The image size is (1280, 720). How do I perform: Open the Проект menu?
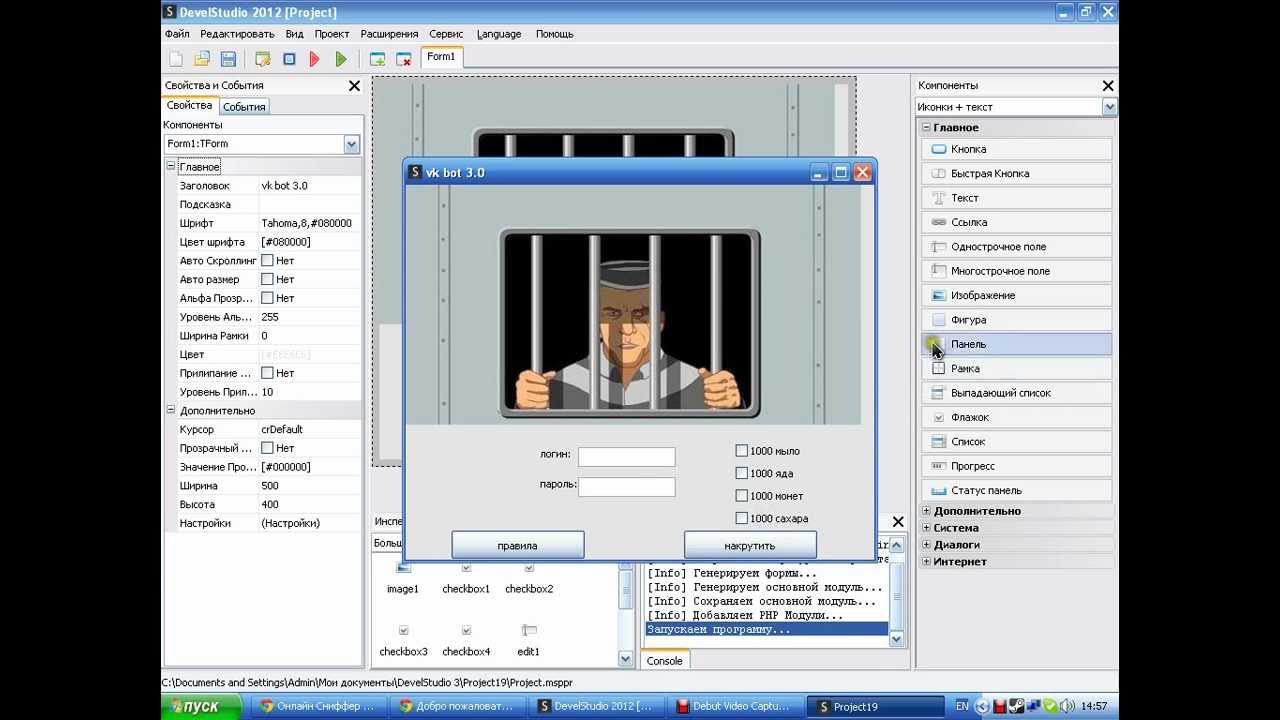332,34
